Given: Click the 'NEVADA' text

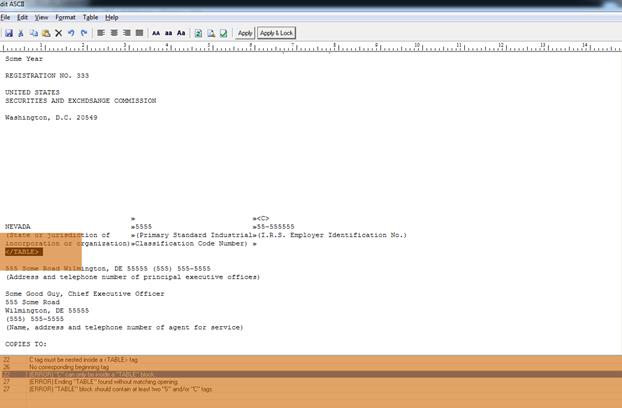Looking at the screenshot, I should [x=18, y=227].
